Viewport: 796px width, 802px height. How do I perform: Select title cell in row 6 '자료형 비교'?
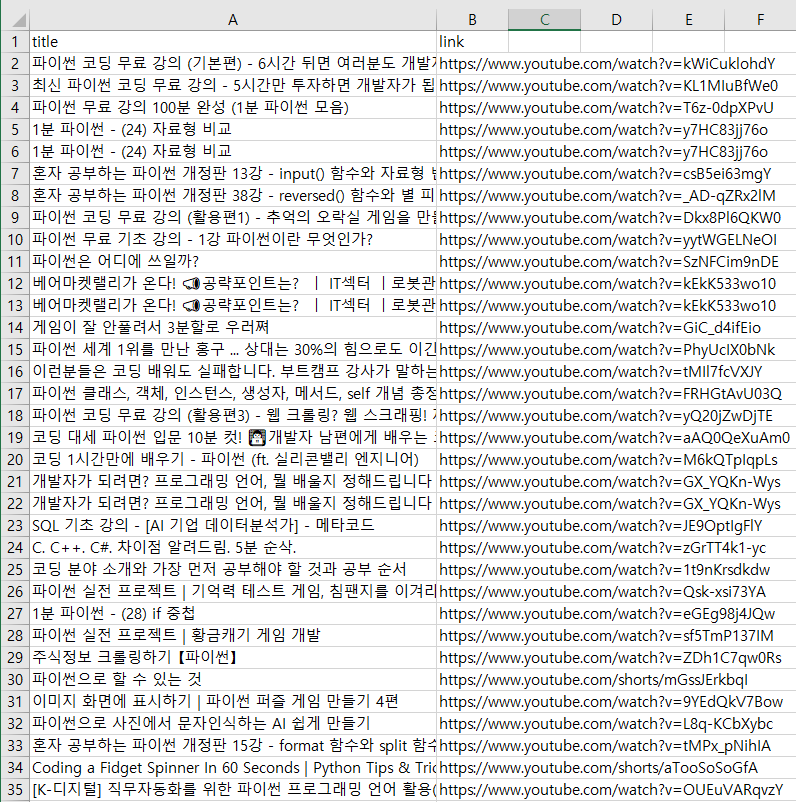[x=233, y=151]
